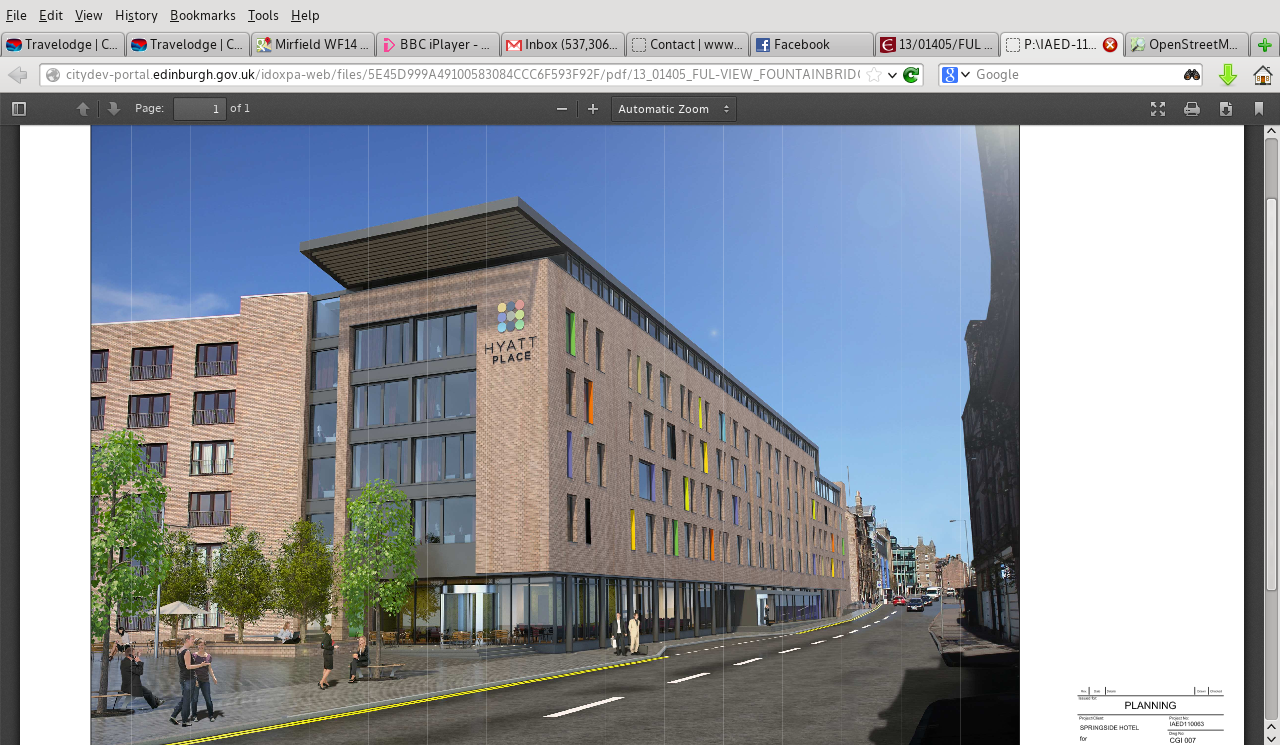Print the PDF document
Screen dimensions: 1280x745
click(x=1192, y=109)
